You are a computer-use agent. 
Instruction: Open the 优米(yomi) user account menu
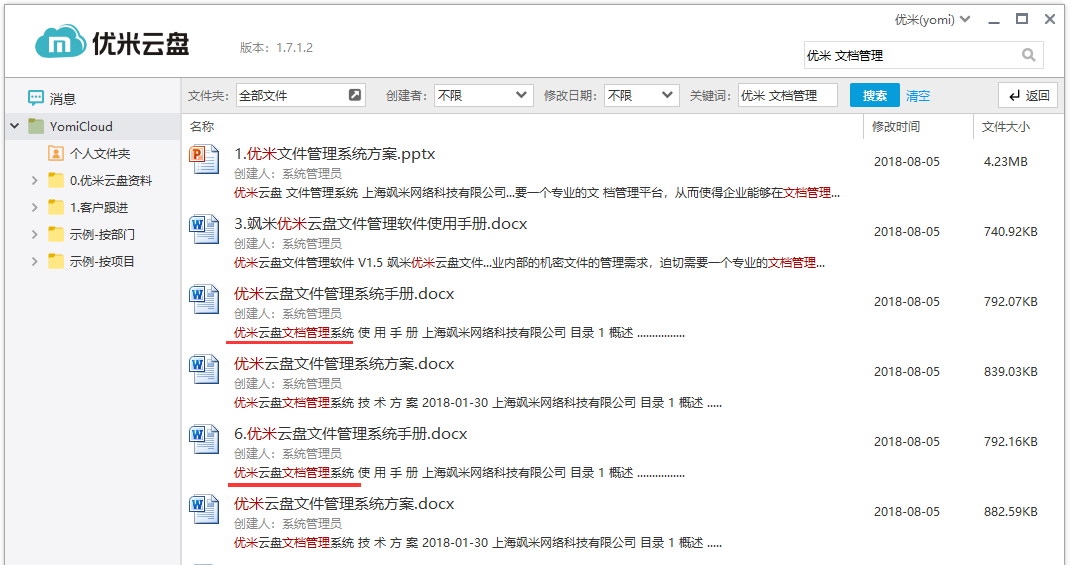coord(932,19)
